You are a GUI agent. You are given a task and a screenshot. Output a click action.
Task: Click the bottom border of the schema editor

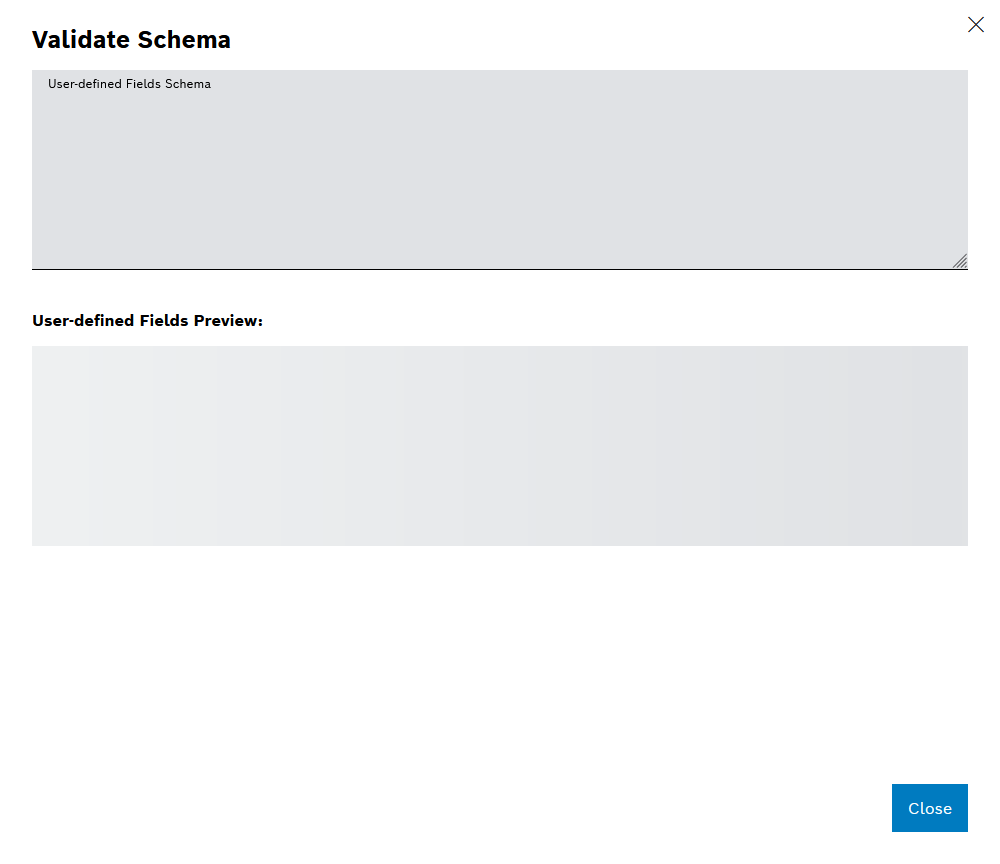(500, 268)
